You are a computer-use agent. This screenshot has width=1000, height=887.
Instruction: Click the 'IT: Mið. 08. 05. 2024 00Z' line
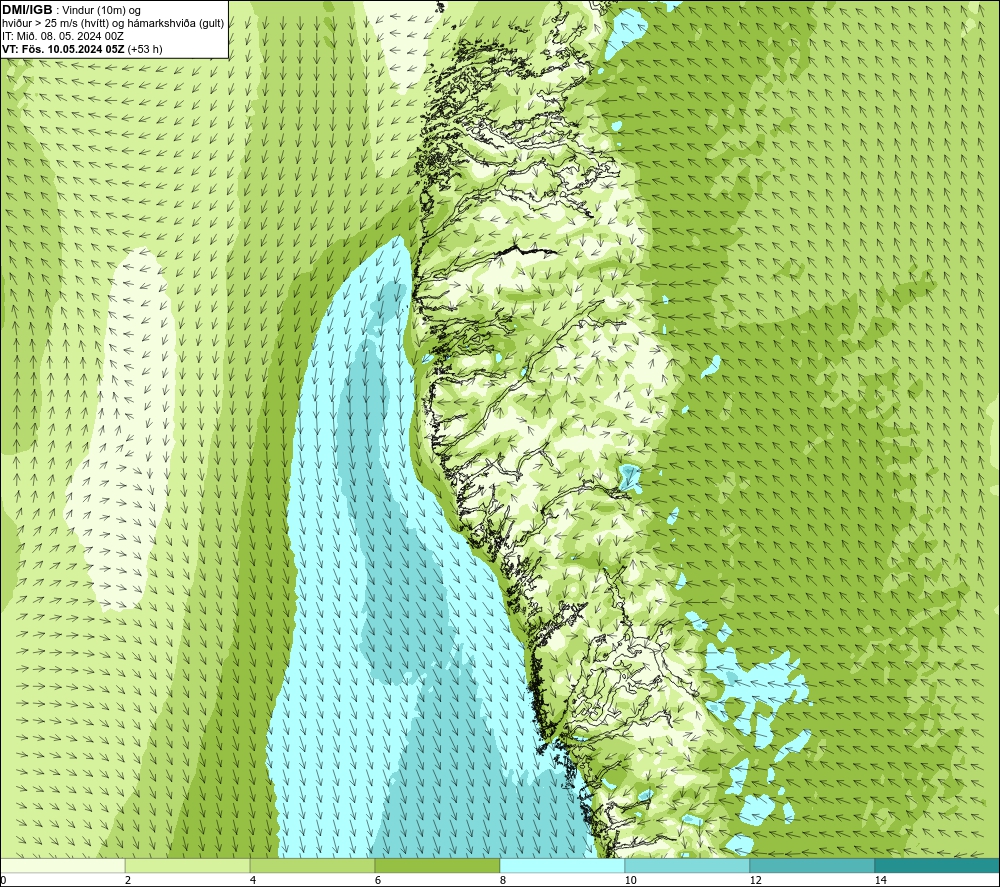[x=63, y=36]
